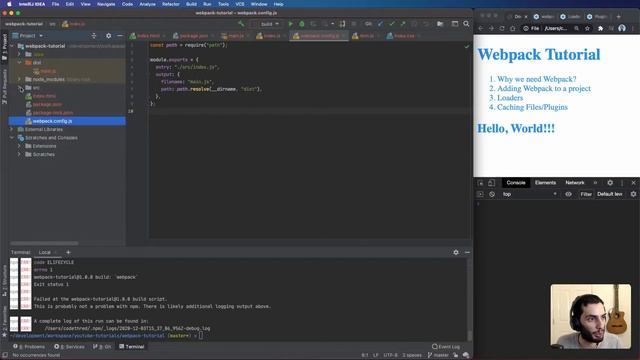Click the master git branch in status bar

(x=438, y=355)
